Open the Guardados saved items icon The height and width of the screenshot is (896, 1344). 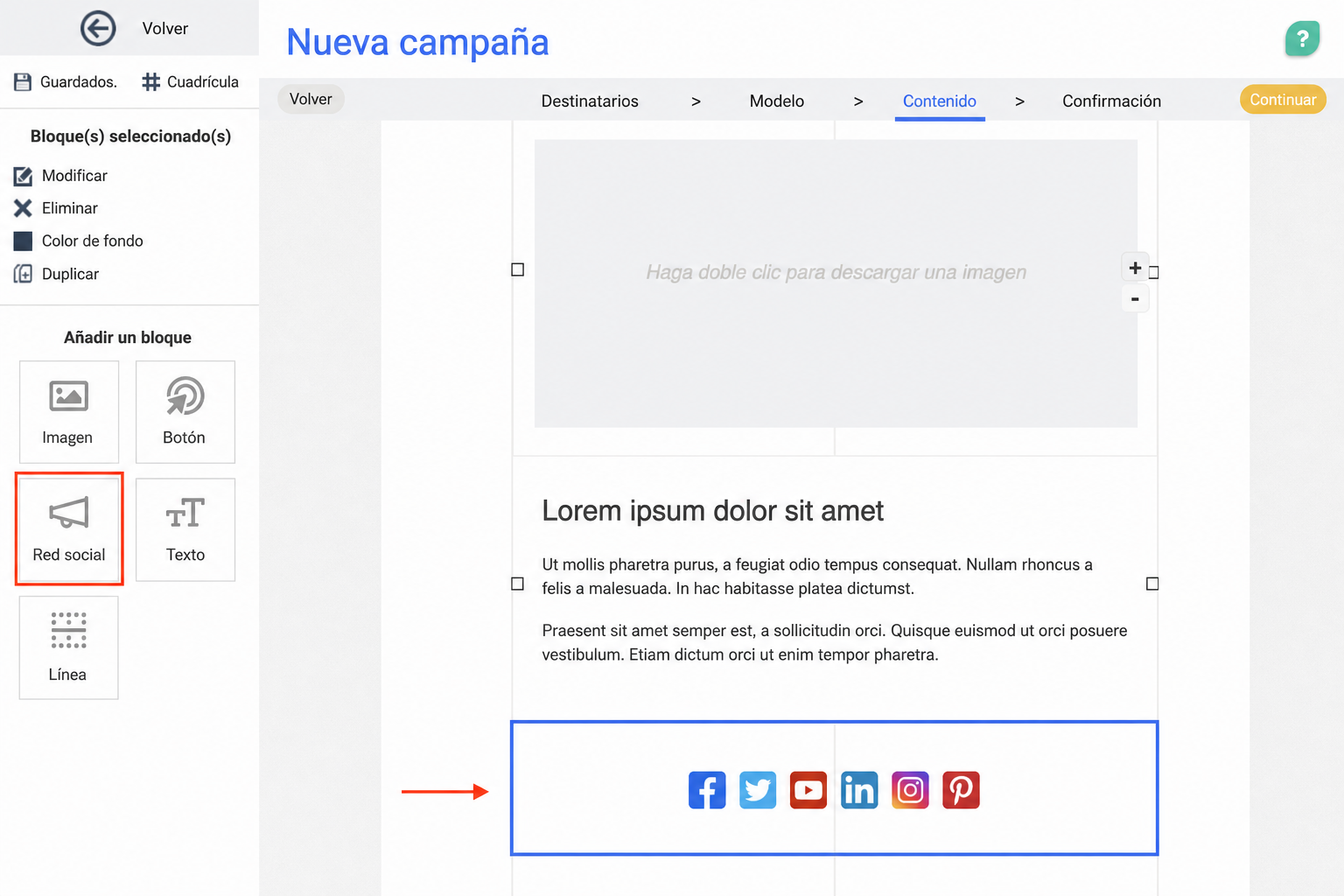point(23,81)
